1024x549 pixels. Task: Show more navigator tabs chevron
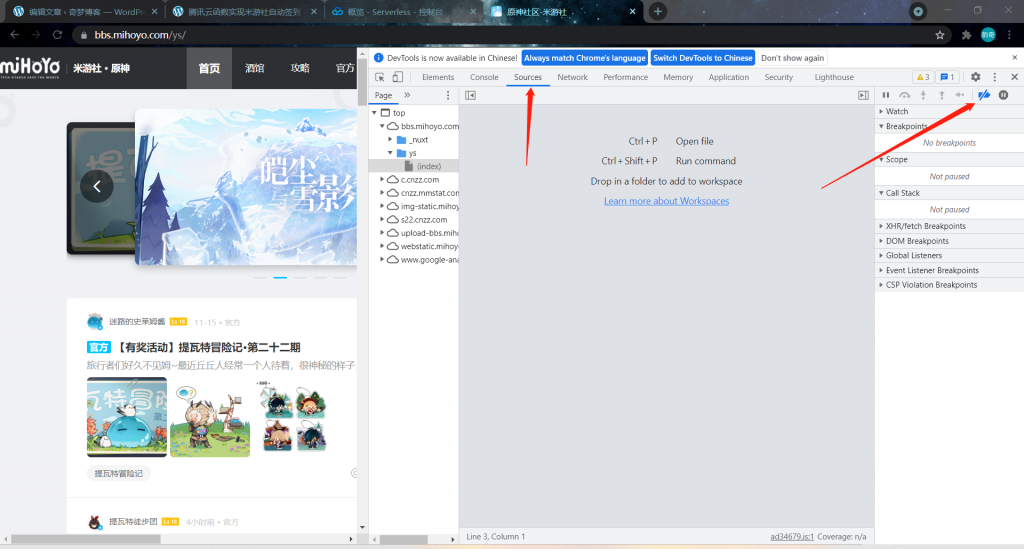pos(408,95)
